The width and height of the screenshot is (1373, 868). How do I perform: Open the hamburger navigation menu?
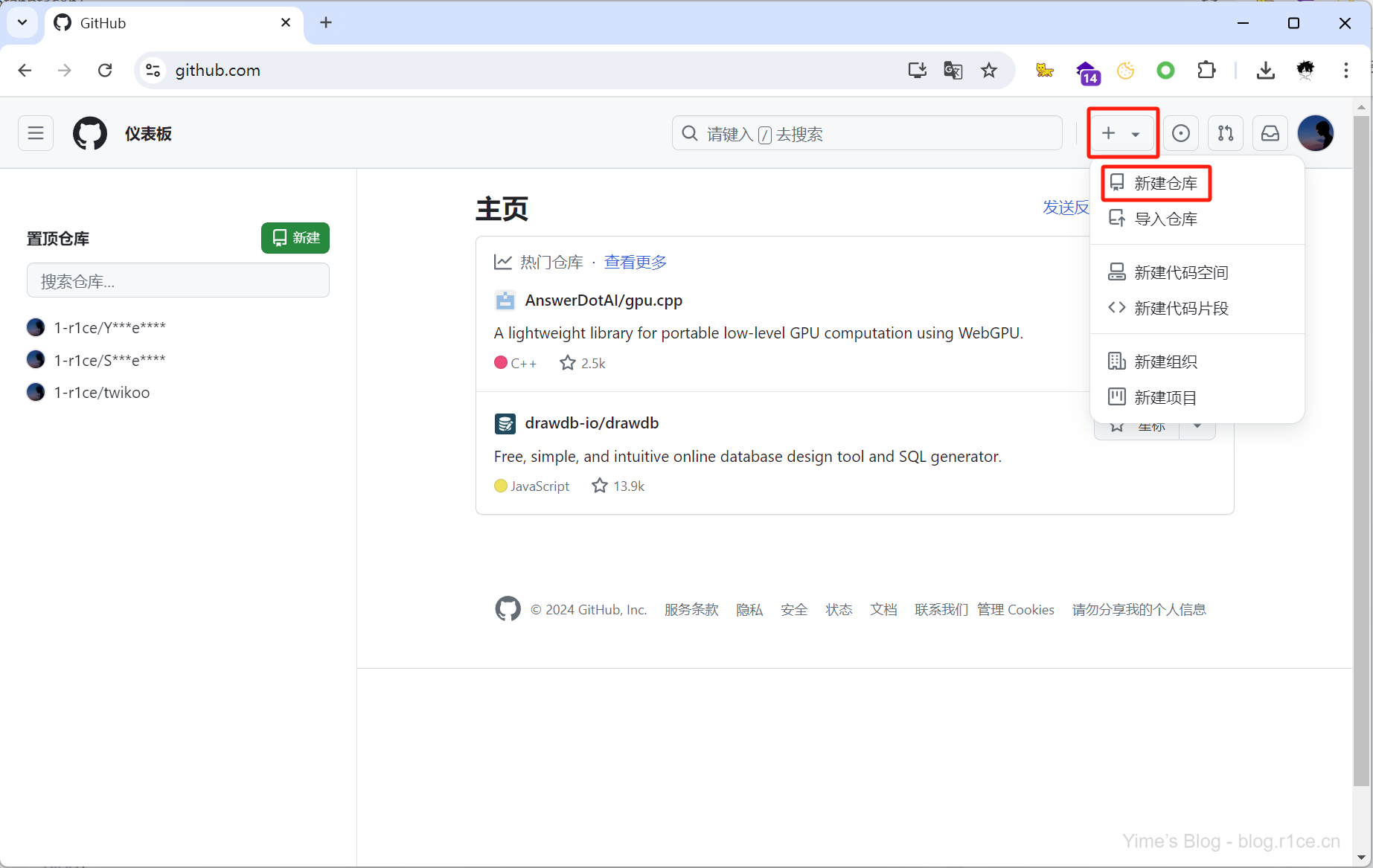coord(35,134)
